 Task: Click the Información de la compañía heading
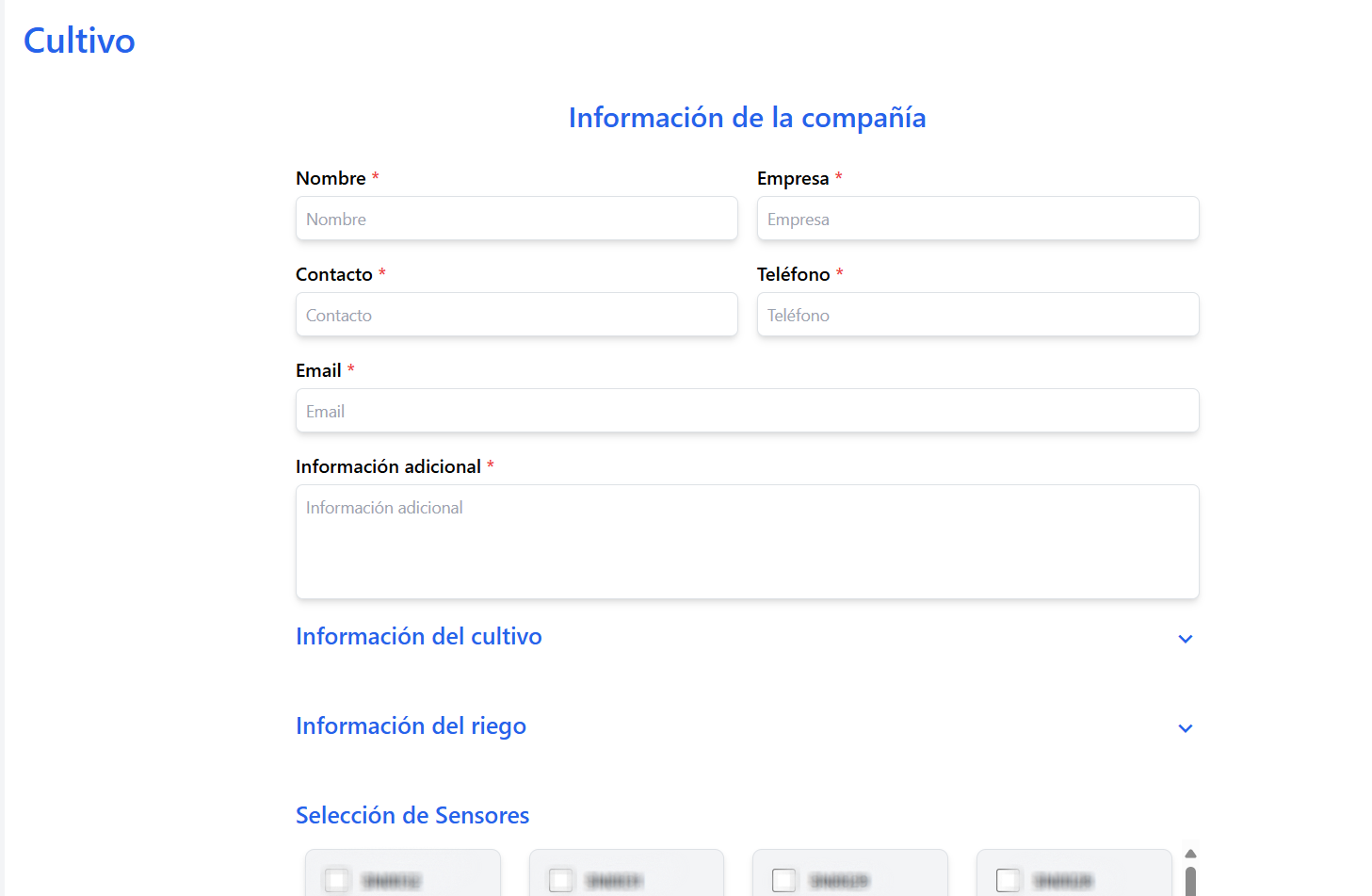pos(747,118)
